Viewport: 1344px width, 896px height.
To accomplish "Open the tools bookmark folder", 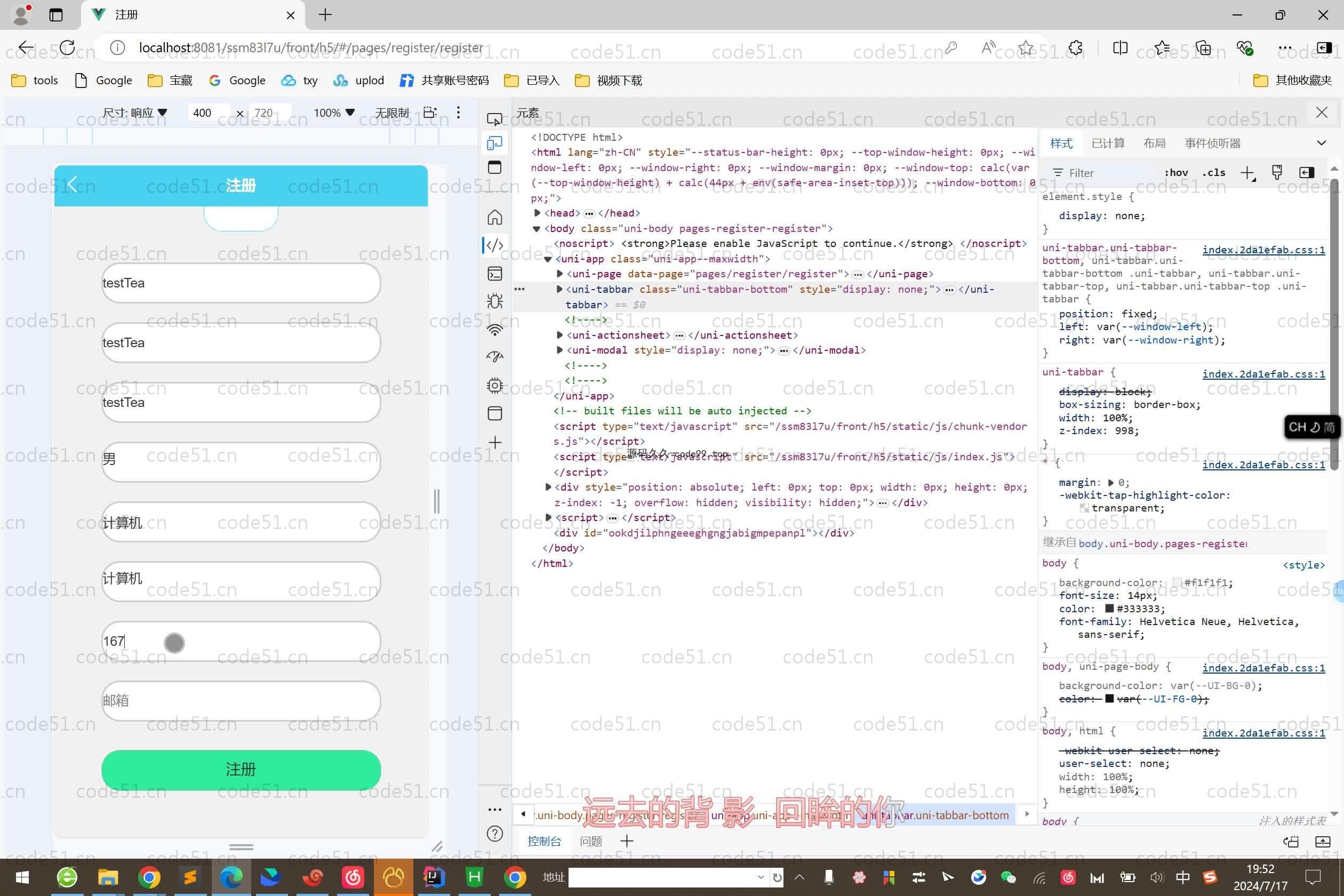I will (34, 81).
